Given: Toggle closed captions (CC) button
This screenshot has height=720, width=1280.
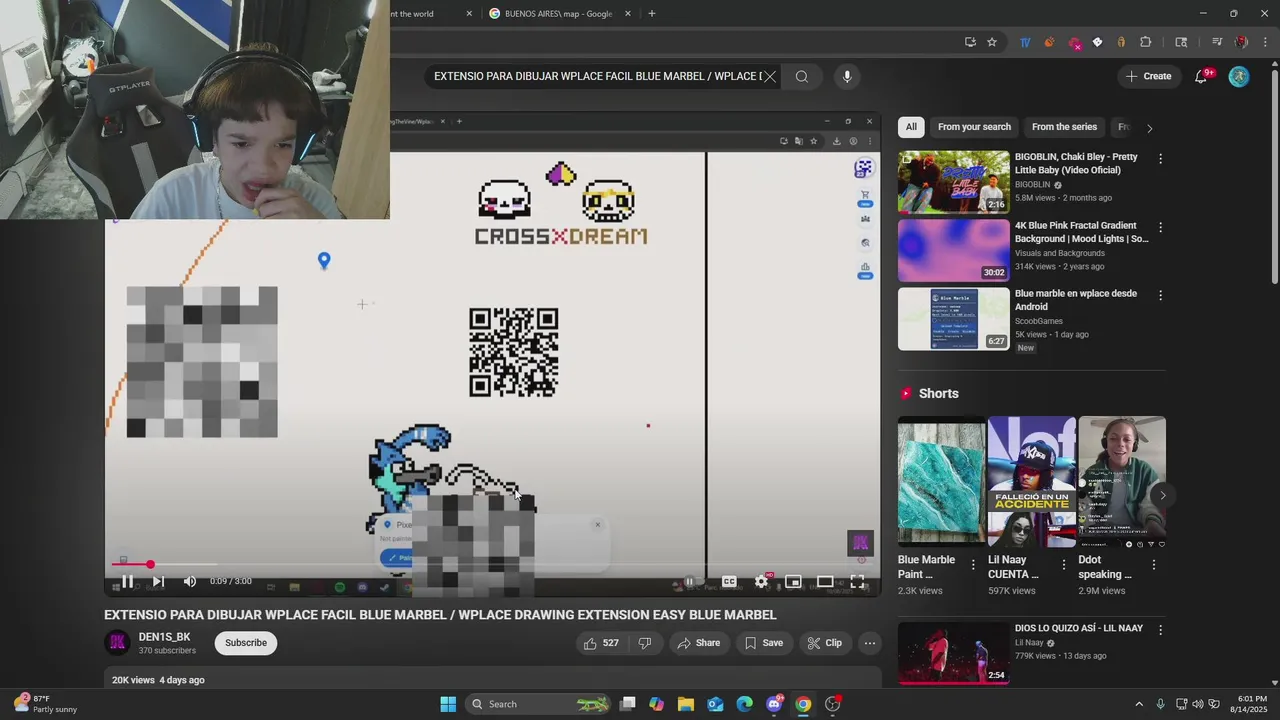Looking at the screenshot, I should [729, 581].
